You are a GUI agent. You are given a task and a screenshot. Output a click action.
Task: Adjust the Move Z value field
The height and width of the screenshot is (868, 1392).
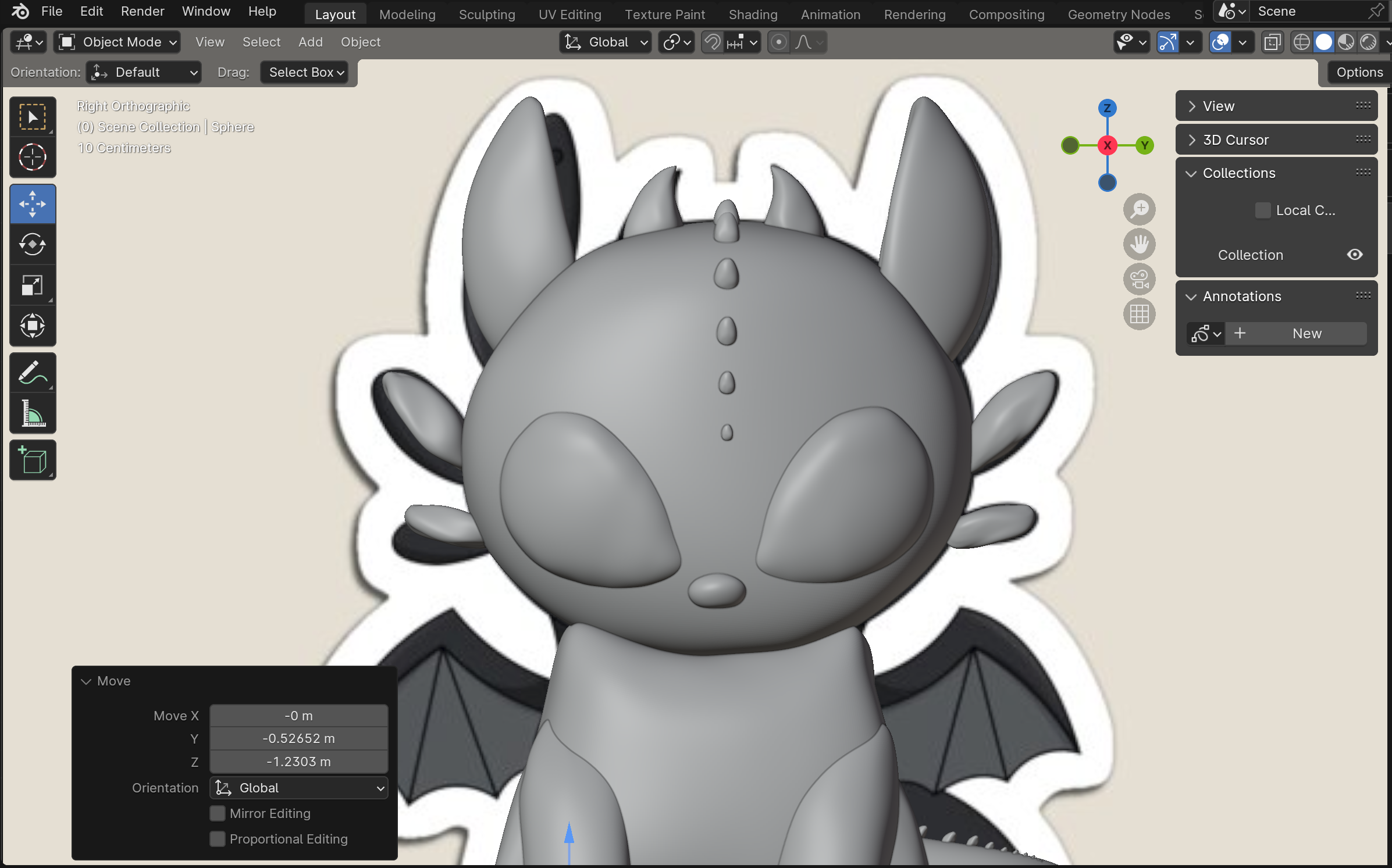[299, 762]
